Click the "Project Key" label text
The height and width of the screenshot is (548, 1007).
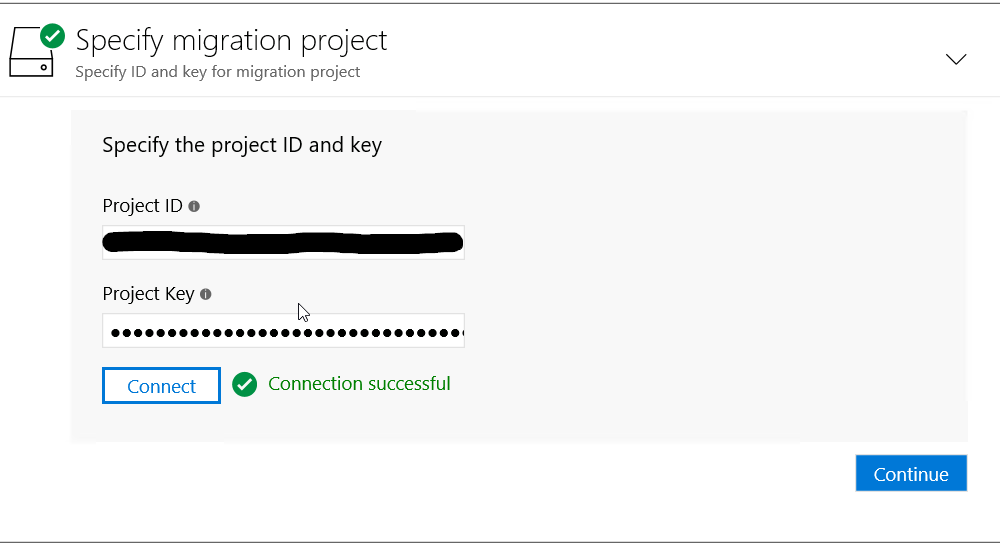pos(148,294)
